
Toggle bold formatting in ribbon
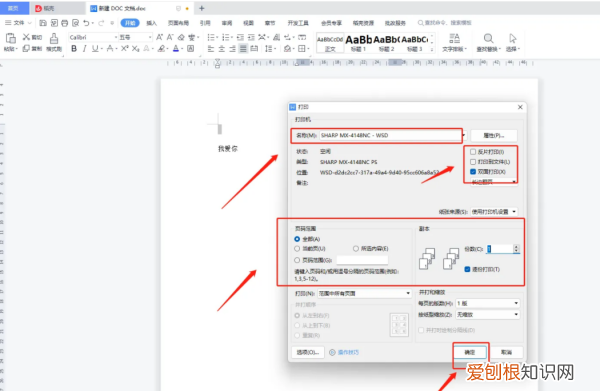pos(74,49)
